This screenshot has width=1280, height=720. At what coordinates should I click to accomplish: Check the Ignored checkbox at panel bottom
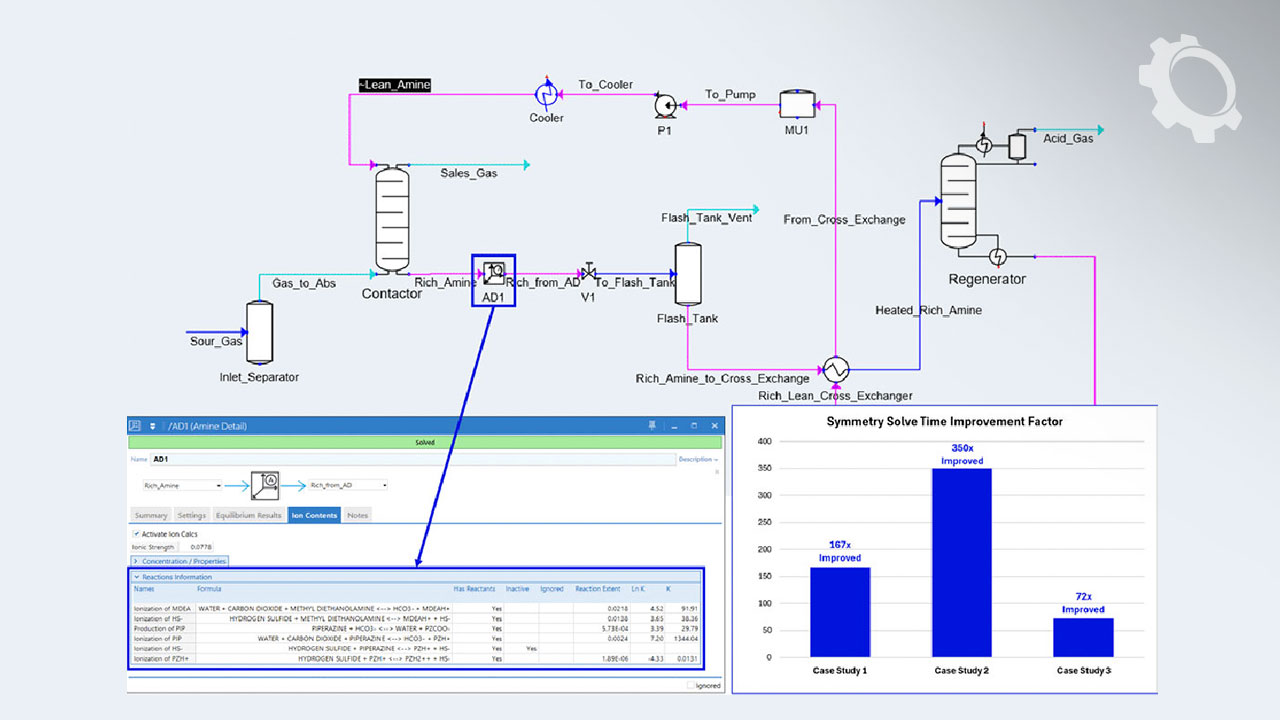[x=691, y=685]
